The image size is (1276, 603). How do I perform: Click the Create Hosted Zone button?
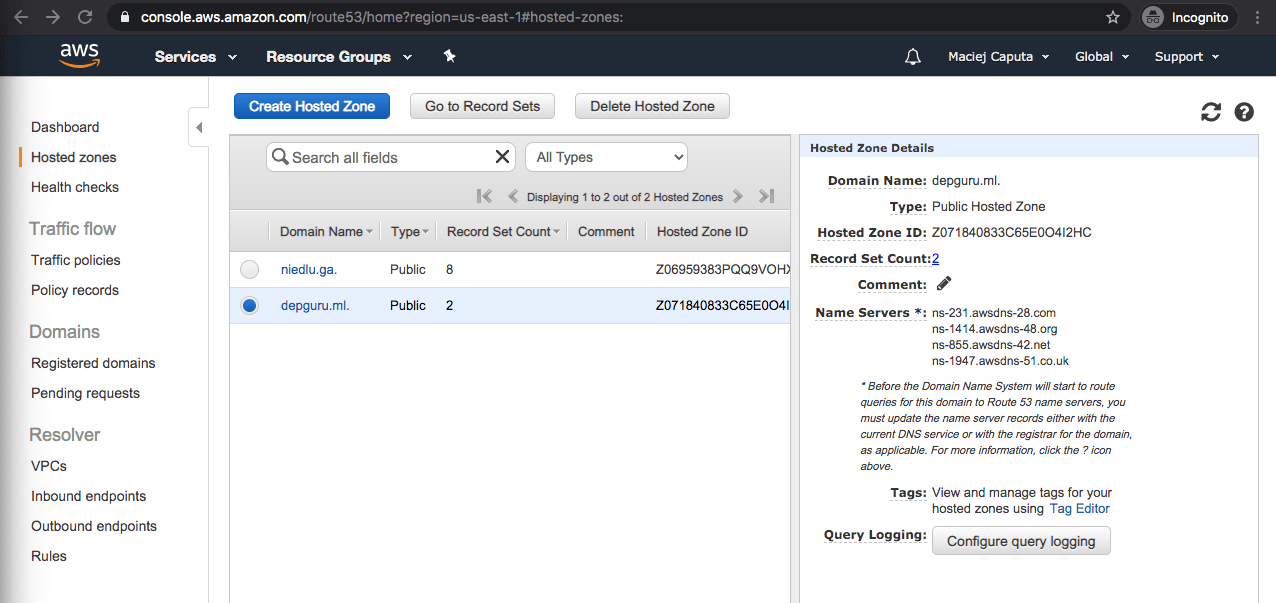point(312,106)
